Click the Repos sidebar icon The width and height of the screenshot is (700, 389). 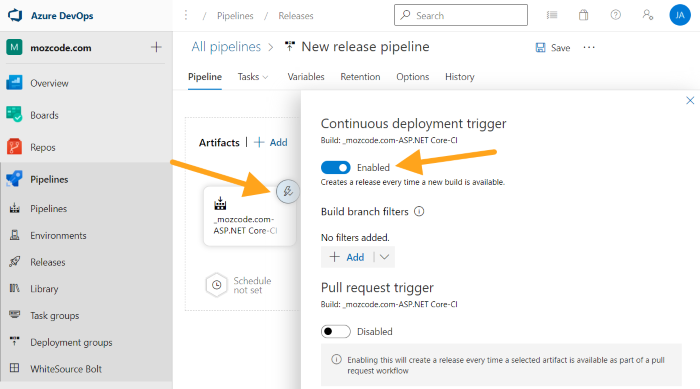tap(14, 147)
